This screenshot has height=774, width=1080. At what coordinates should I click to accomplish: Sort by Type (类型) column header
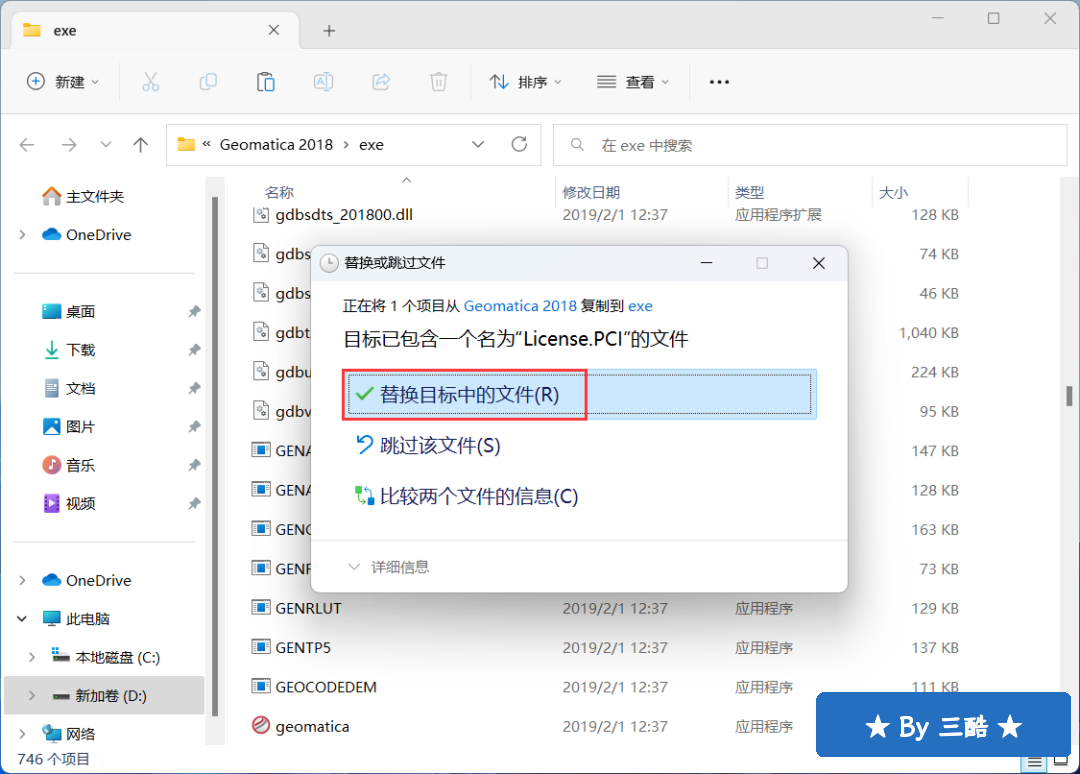(x=749, y=192)
